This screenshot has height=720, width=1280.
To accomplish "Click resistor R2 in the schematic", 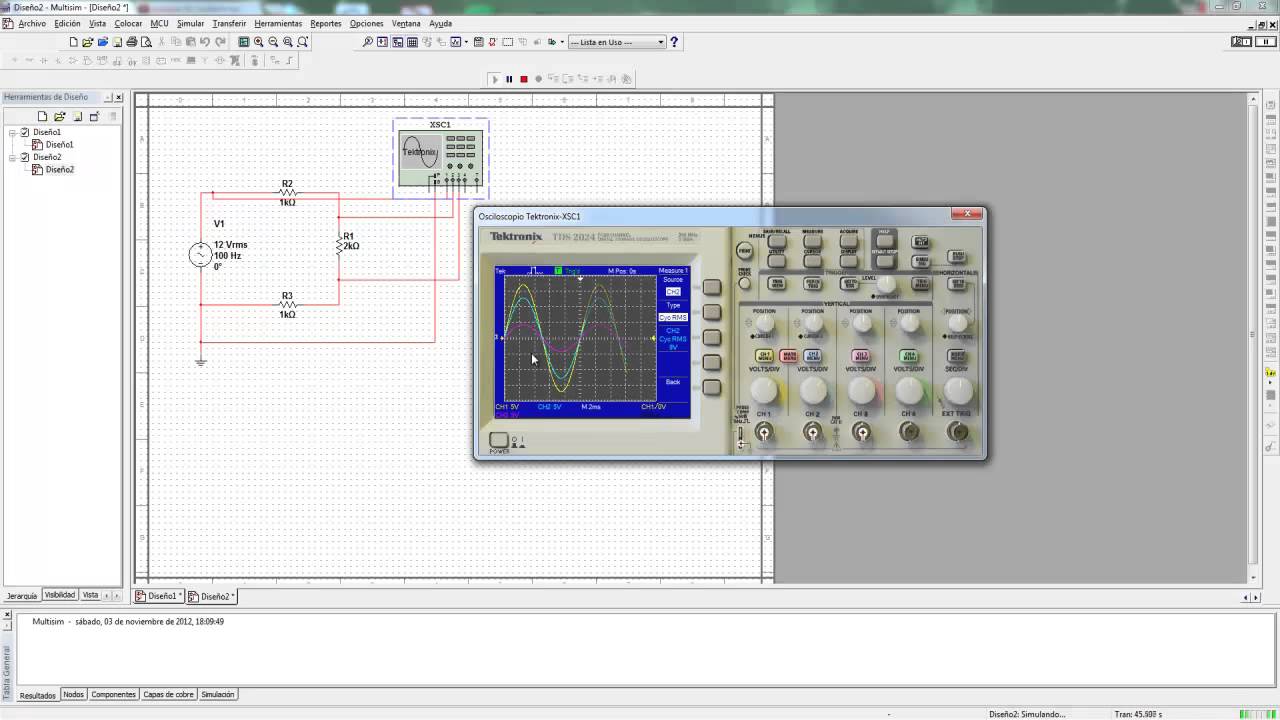I will click(x=287, y=193).
